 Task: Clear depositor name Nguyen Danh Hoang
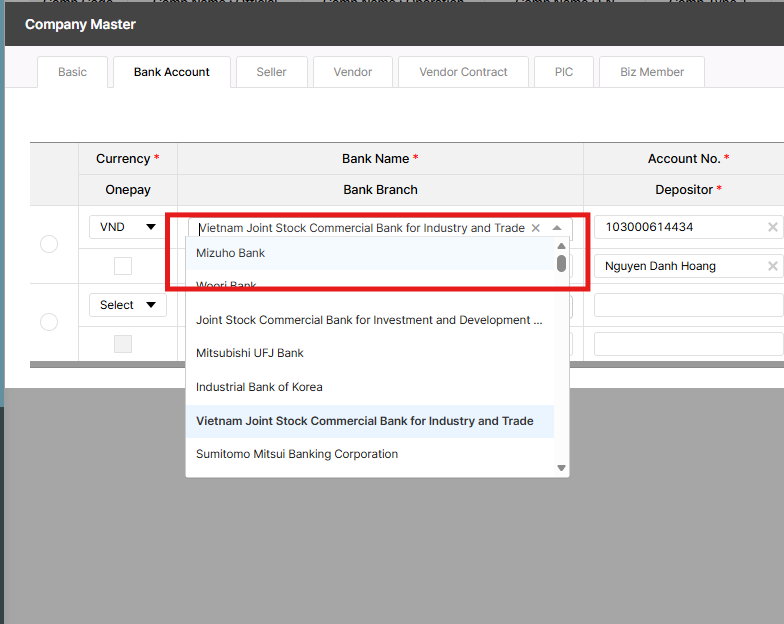(772, 266)
